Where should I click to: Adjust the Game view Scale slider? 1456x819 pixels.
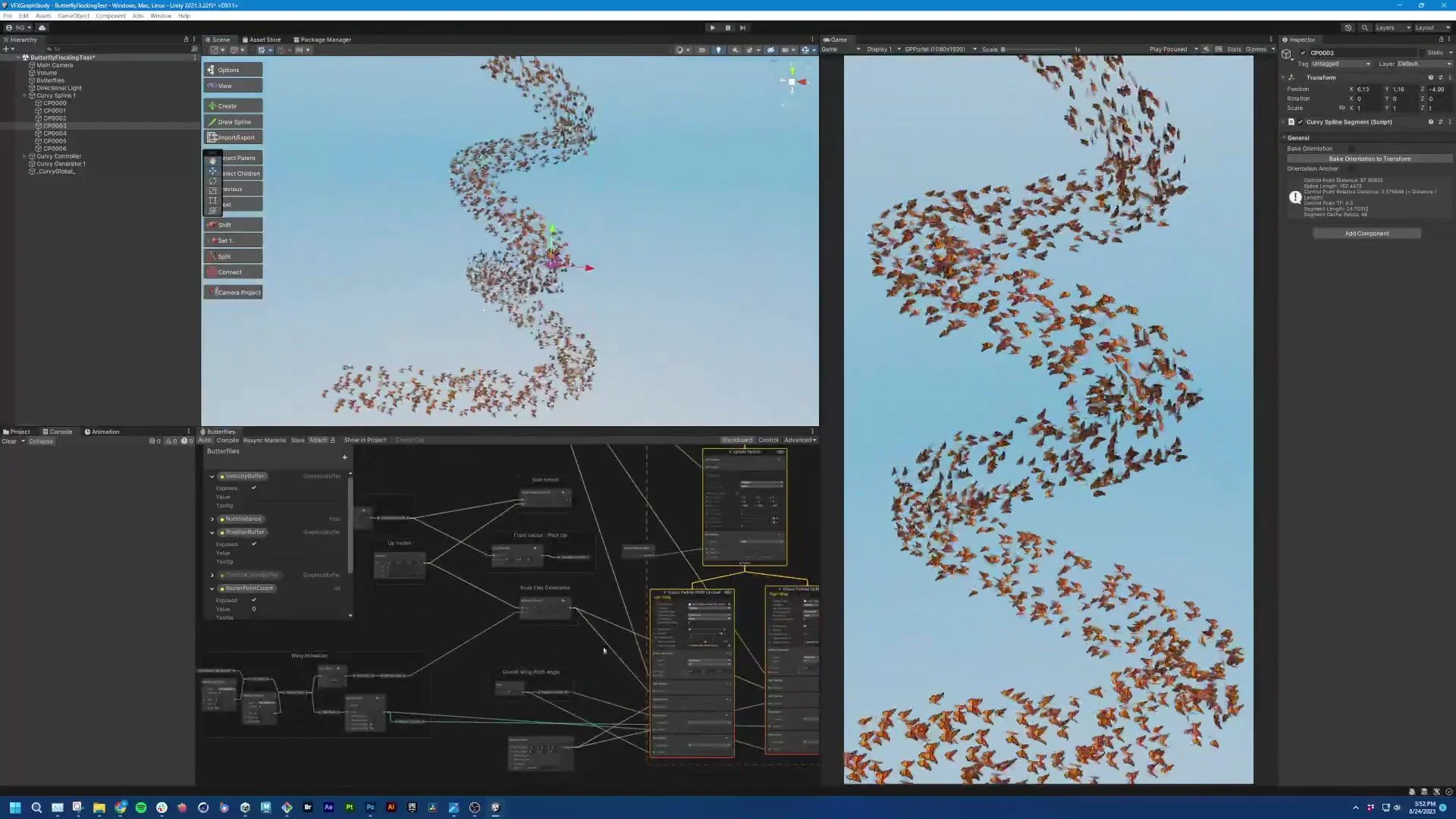click(x=1003, y=49)
